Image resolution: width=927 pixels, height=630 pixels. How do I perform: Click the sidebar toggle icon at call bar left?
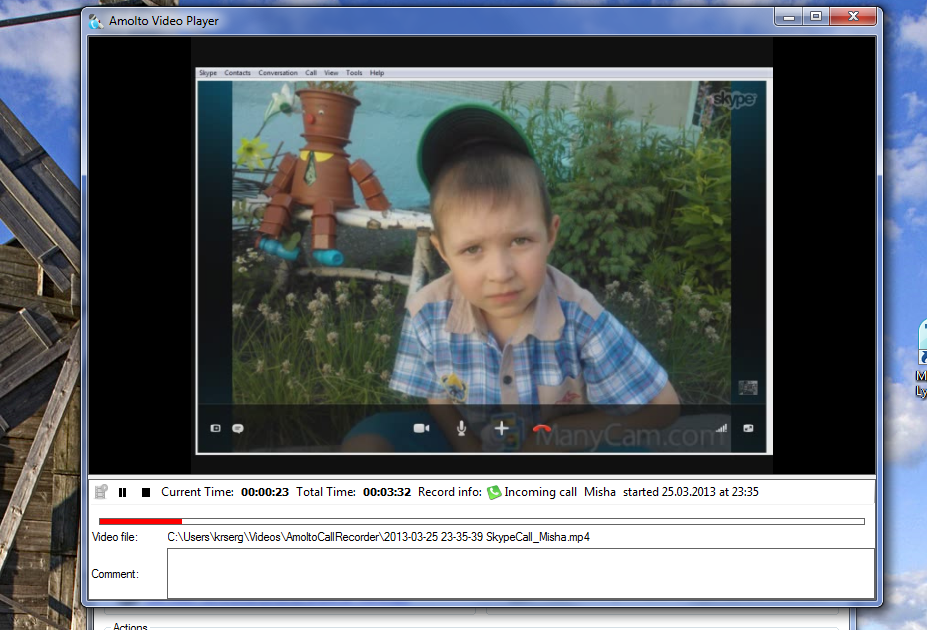214,428
